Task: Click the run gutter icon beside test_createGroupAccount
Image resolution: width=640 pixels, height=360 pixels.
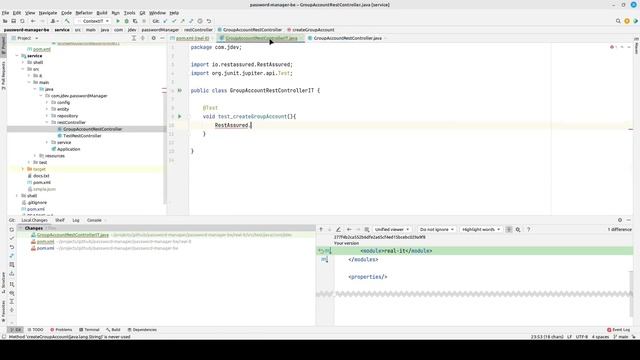Action: point(180,116)
